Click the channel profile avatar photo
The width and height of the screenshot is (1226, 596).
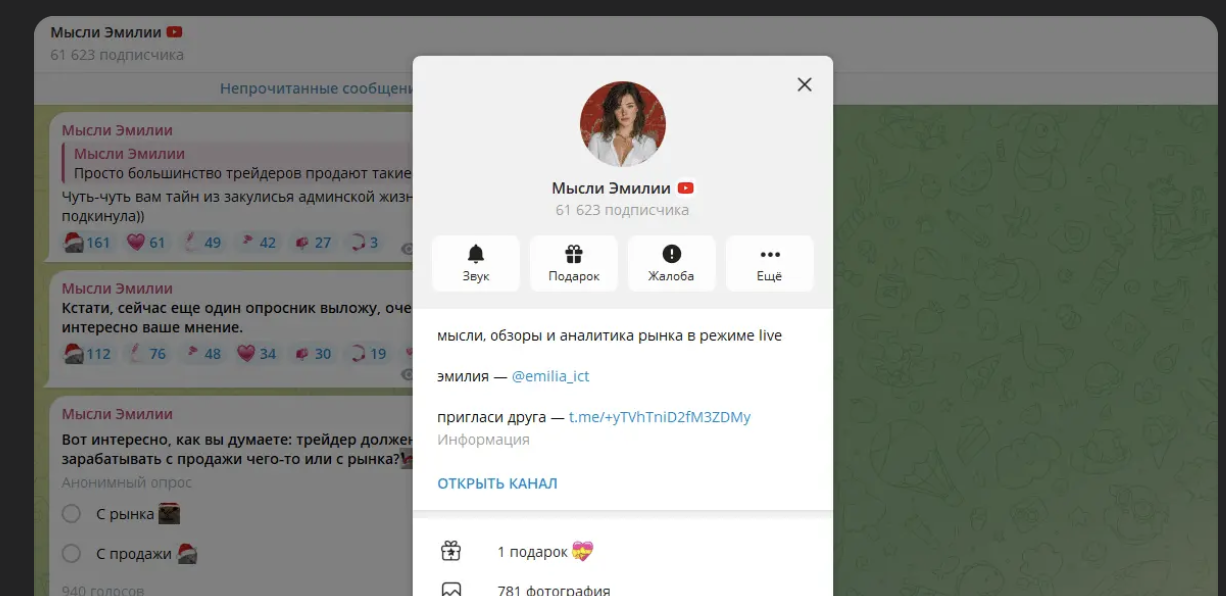point(622,124)
